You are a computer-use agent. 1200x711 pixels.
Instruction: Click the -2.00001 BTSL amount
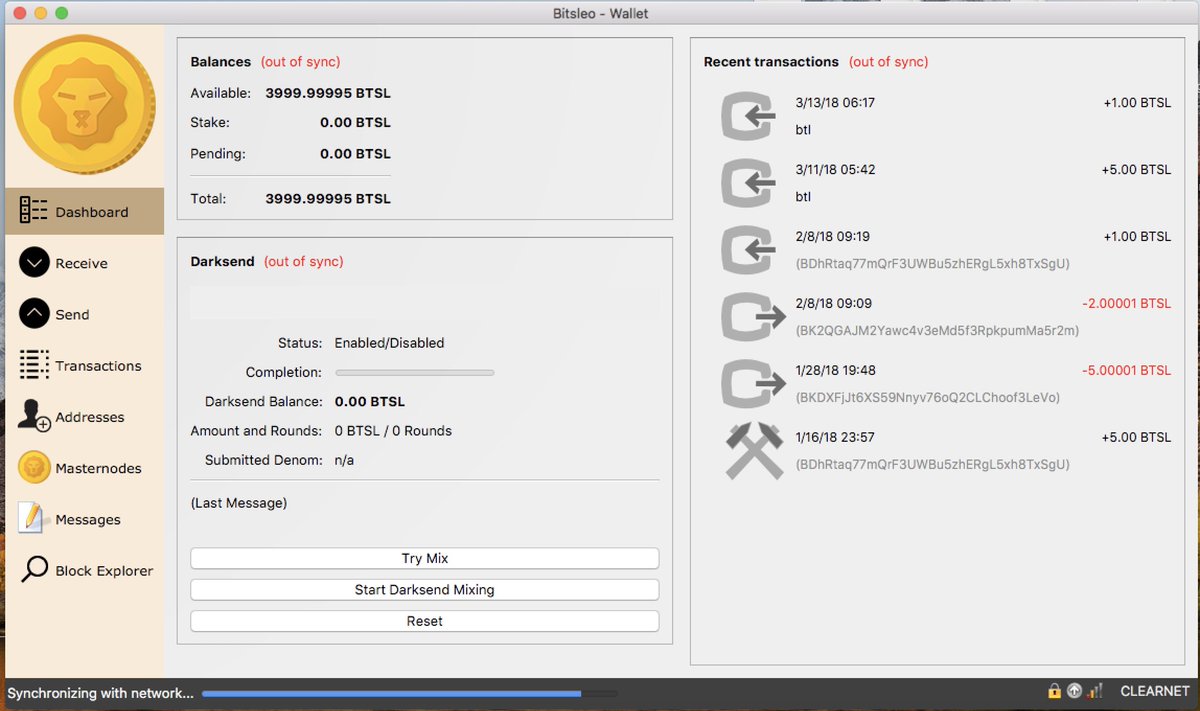pos(1126,303)
